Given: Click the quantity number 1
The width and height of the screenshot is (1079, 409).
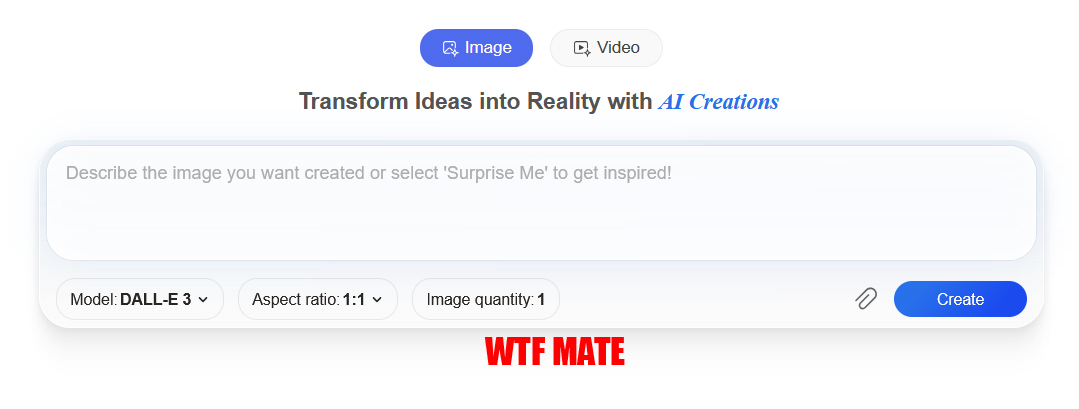Looking at the screenshot, I should click(x=542, y=300).
